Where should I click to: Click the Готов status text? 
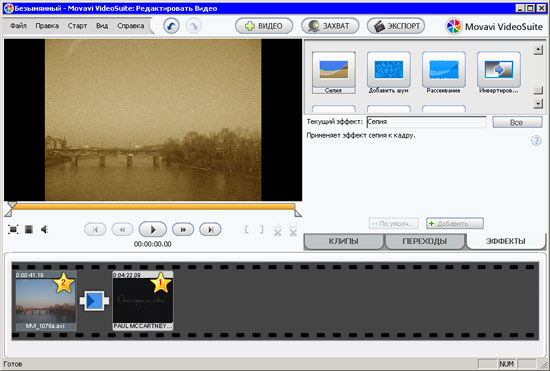click(13, 364)
